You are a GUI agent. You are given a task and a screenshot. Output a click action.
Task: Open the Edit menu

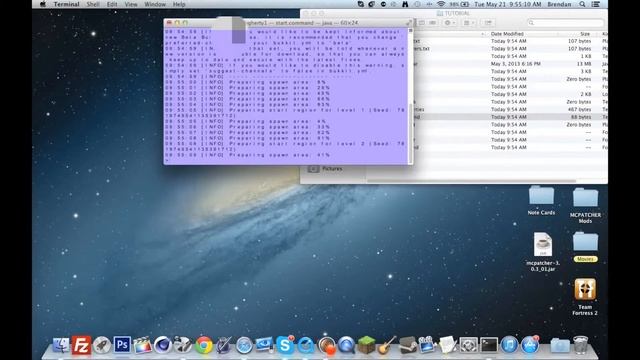pos(112,4)
